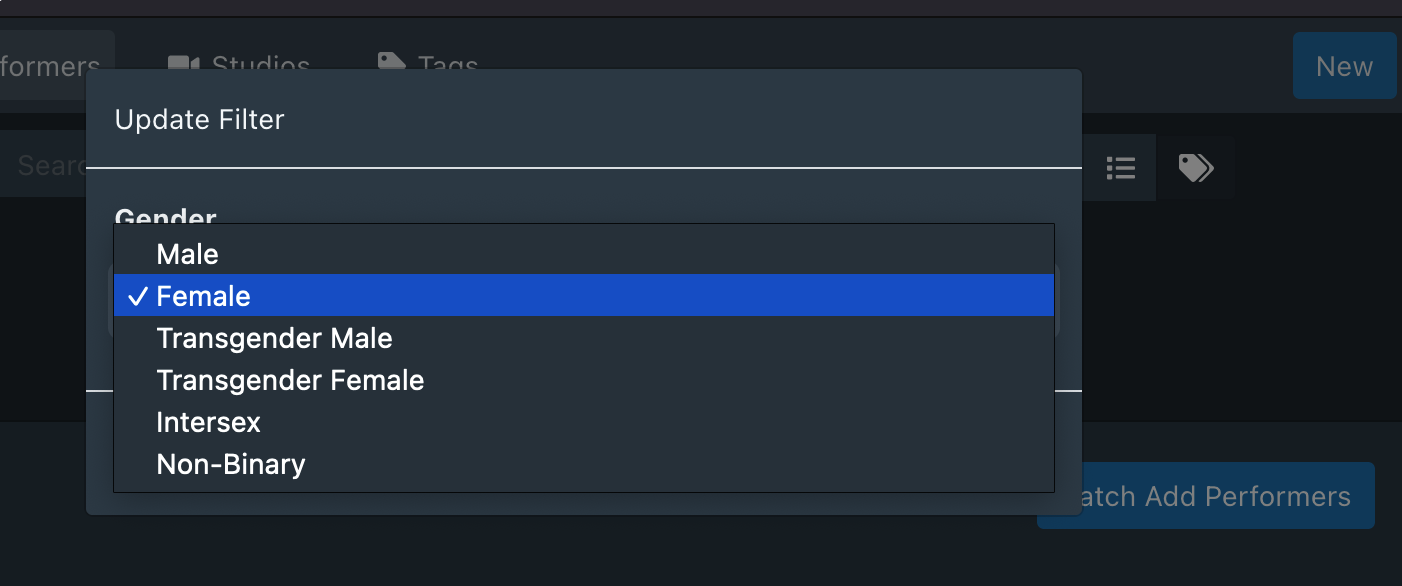Choose Transgender Male gender option
Image resolution: width=1402 pixels, height=586 pixels.
[x=274, y=338]
